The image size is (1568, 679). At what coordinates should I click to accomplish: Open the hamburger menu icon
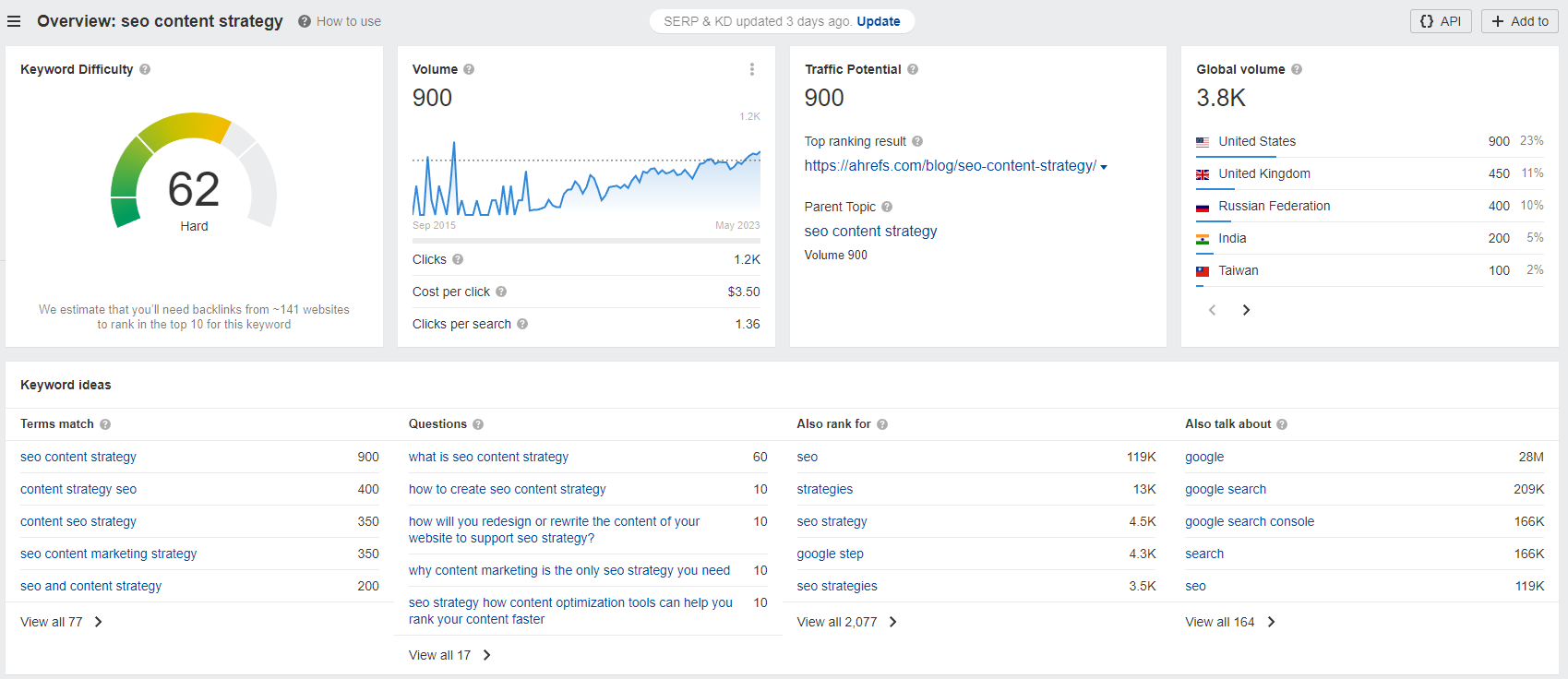tap(14, 21)
